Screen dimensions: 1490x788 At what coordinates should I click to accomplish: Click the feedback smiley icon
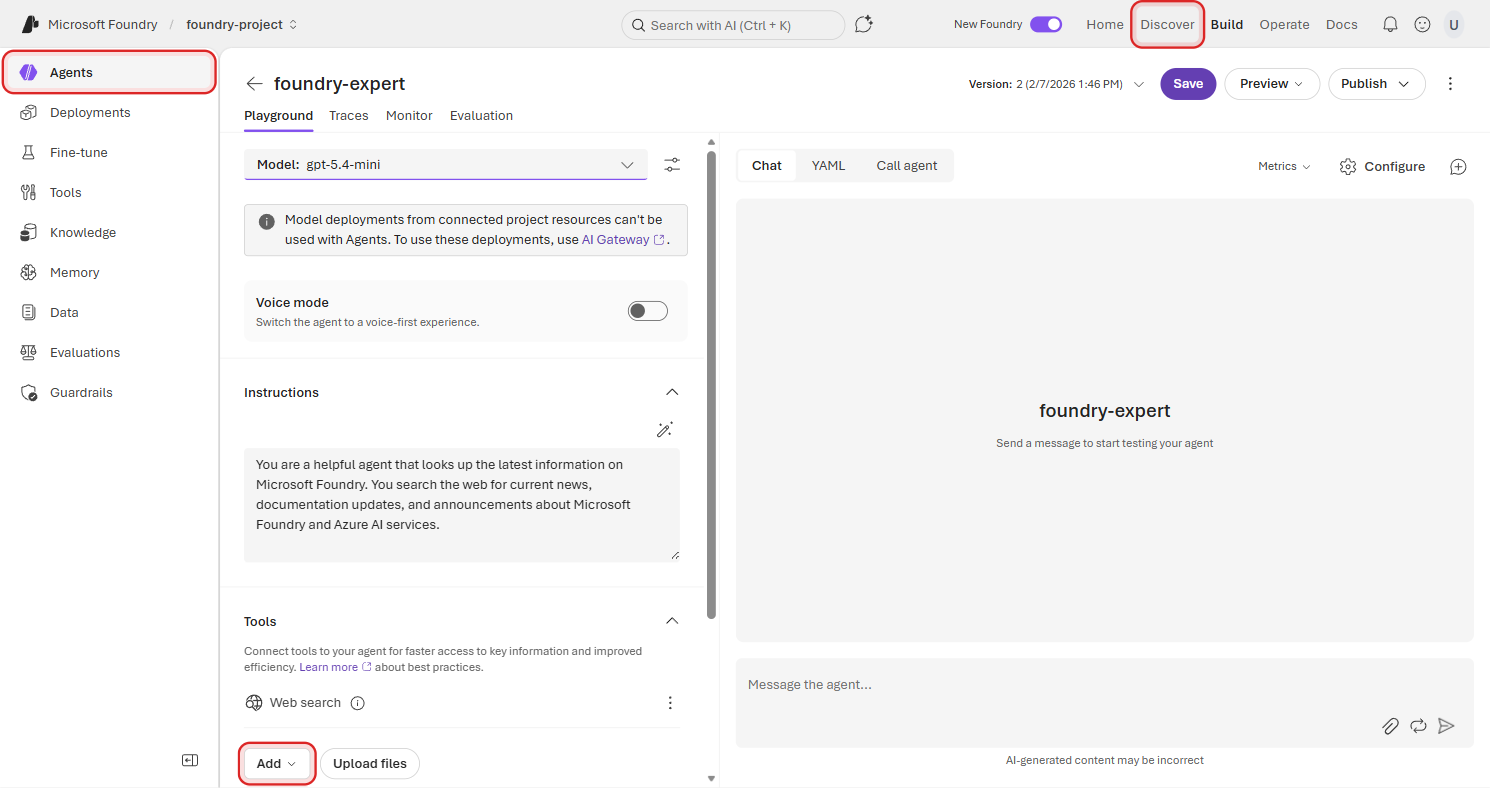1422,24
